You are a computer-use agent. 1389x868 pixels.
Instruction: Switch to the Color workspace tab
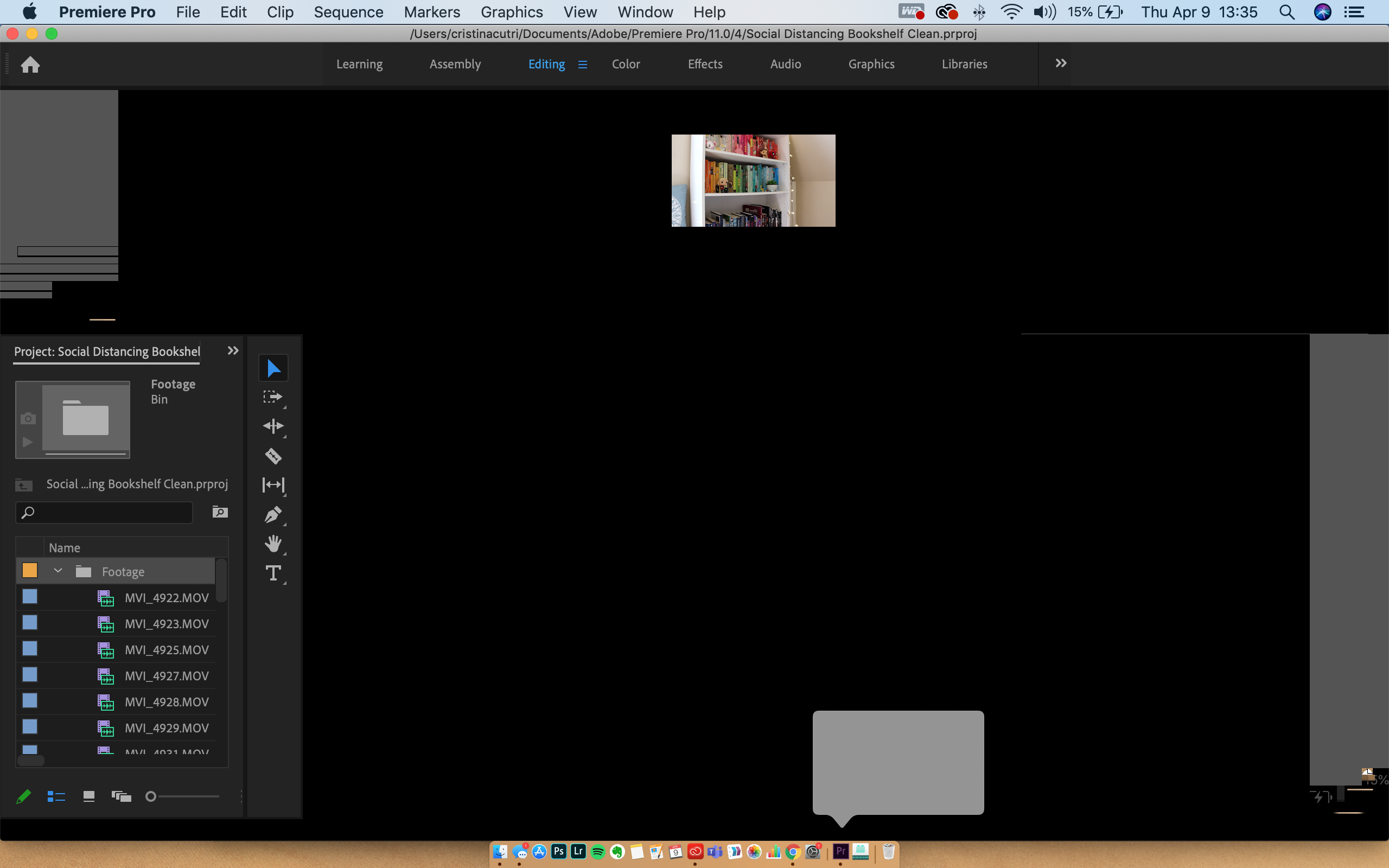coord(626,65)
